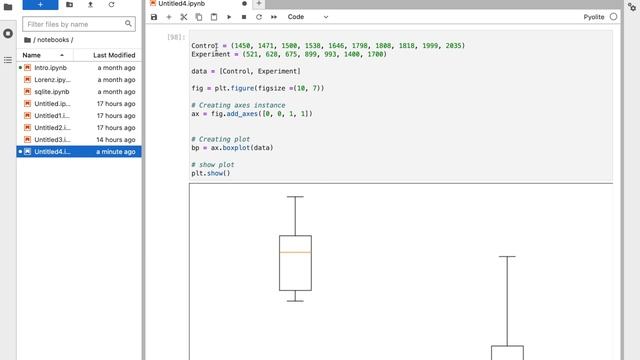Click the Control data line in the code cell
This screenshot has width=640, height=360.
click(328, 46)
